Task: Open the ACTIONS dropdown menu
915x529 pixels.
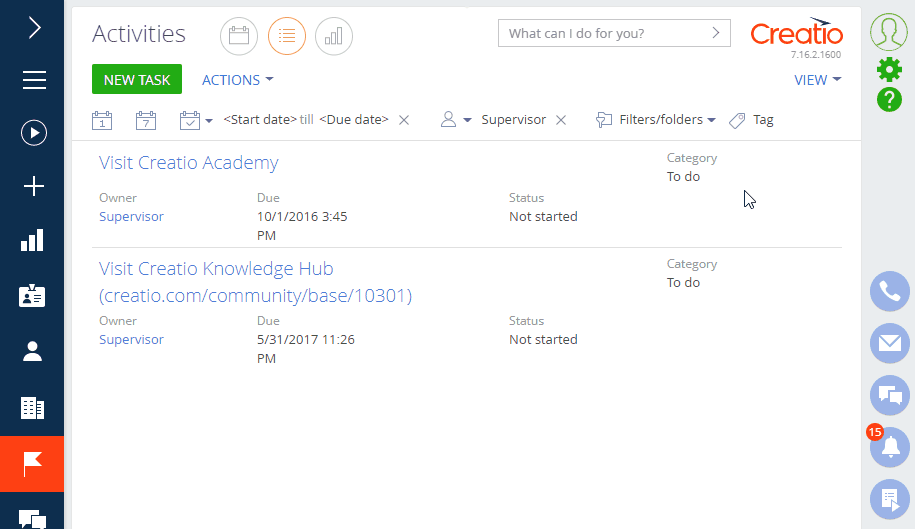Action: coord(238,79)
